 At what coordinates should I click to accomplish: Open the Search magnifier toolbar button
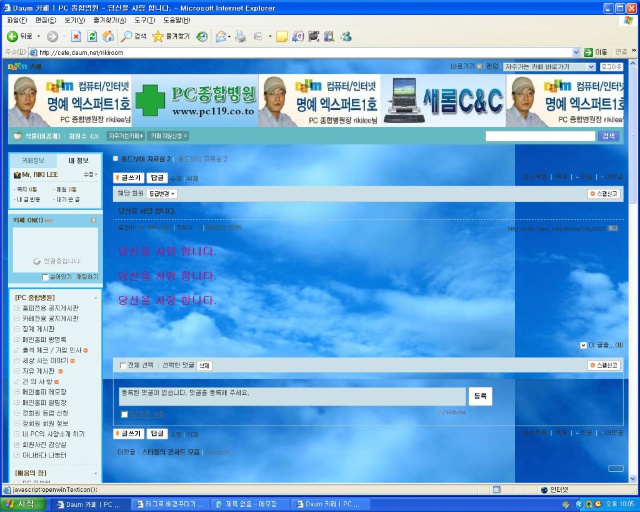pos(133,37)
